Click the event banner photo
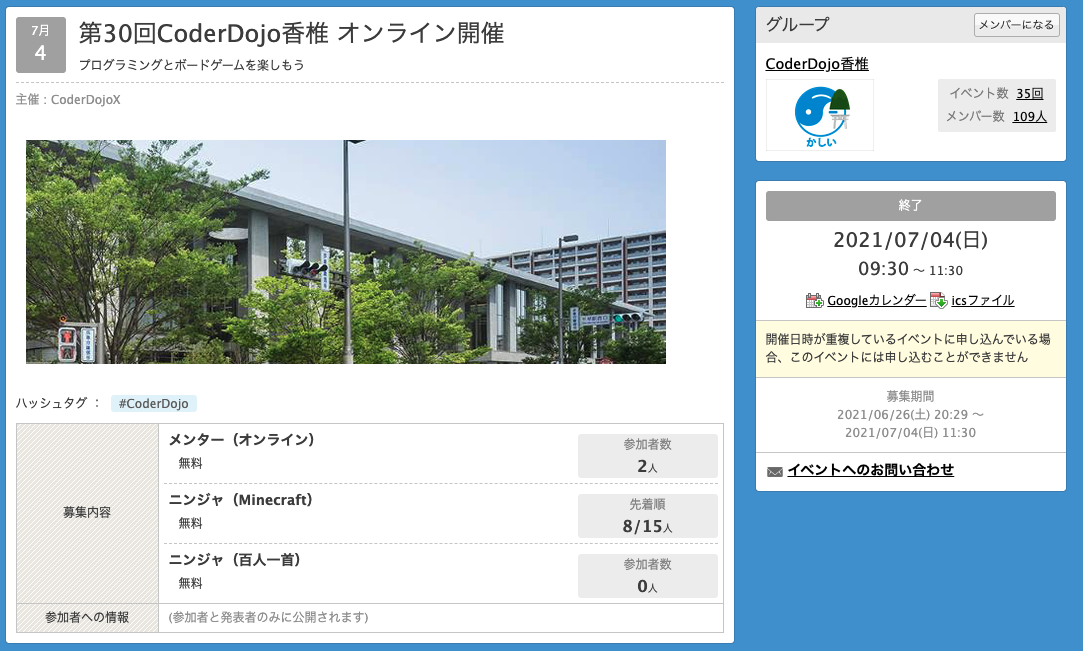Image resolution: width=1083 pixels, height=651 pixels. (x=345, y=252)
